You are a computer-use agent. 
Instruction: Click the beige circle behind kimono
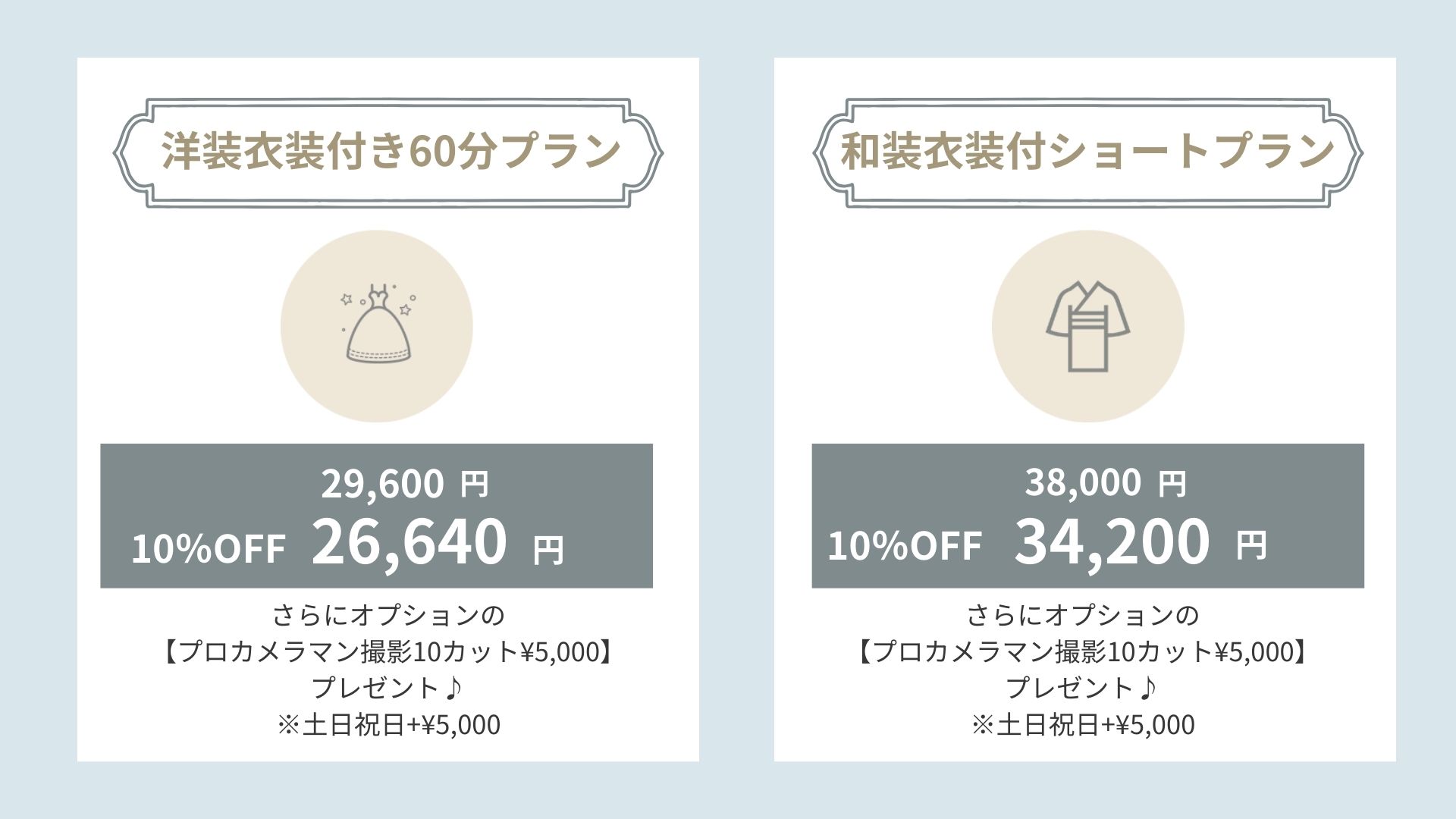tap(1087, 326)
